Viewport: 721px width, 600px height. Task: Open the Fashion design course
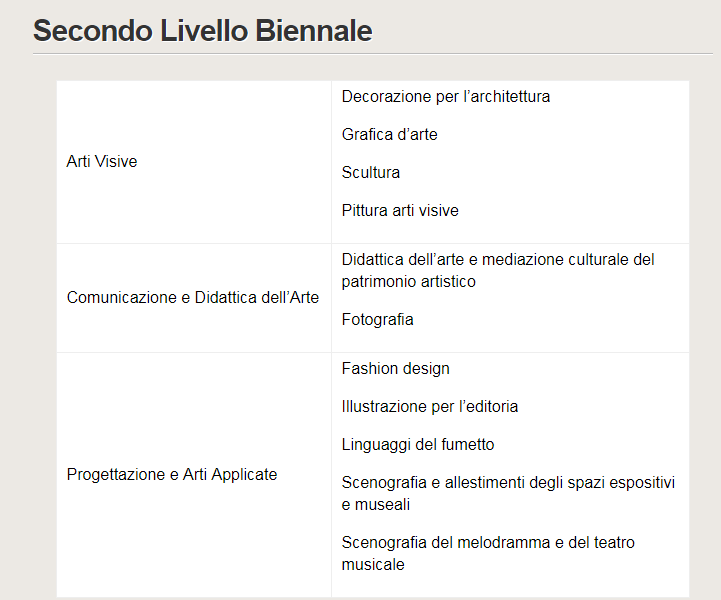pos(395,369)
